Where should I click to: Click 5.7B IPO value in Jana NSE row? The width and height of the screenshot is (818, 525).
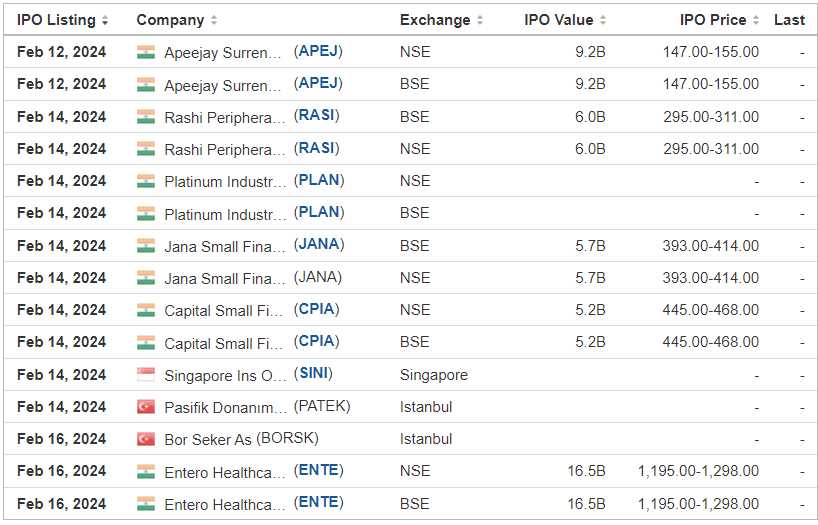590,278
